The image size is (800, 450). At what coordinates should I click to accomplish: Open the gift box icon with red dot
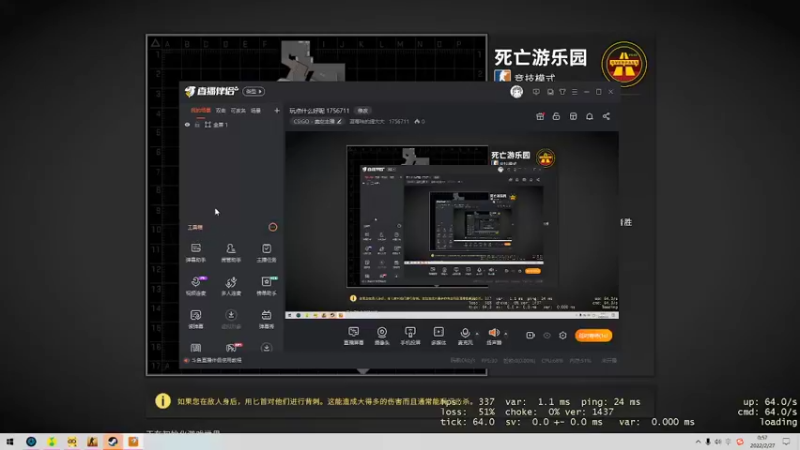tap(540, 116)
